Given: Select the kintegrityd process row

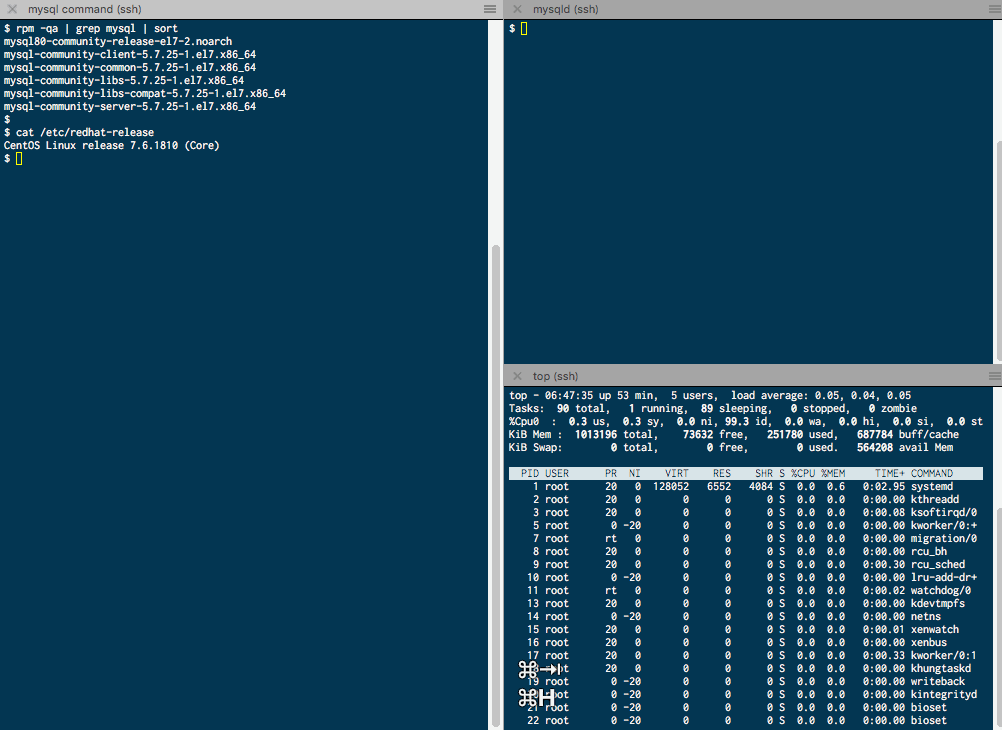Looking at the screenshot, I should 746,694.
